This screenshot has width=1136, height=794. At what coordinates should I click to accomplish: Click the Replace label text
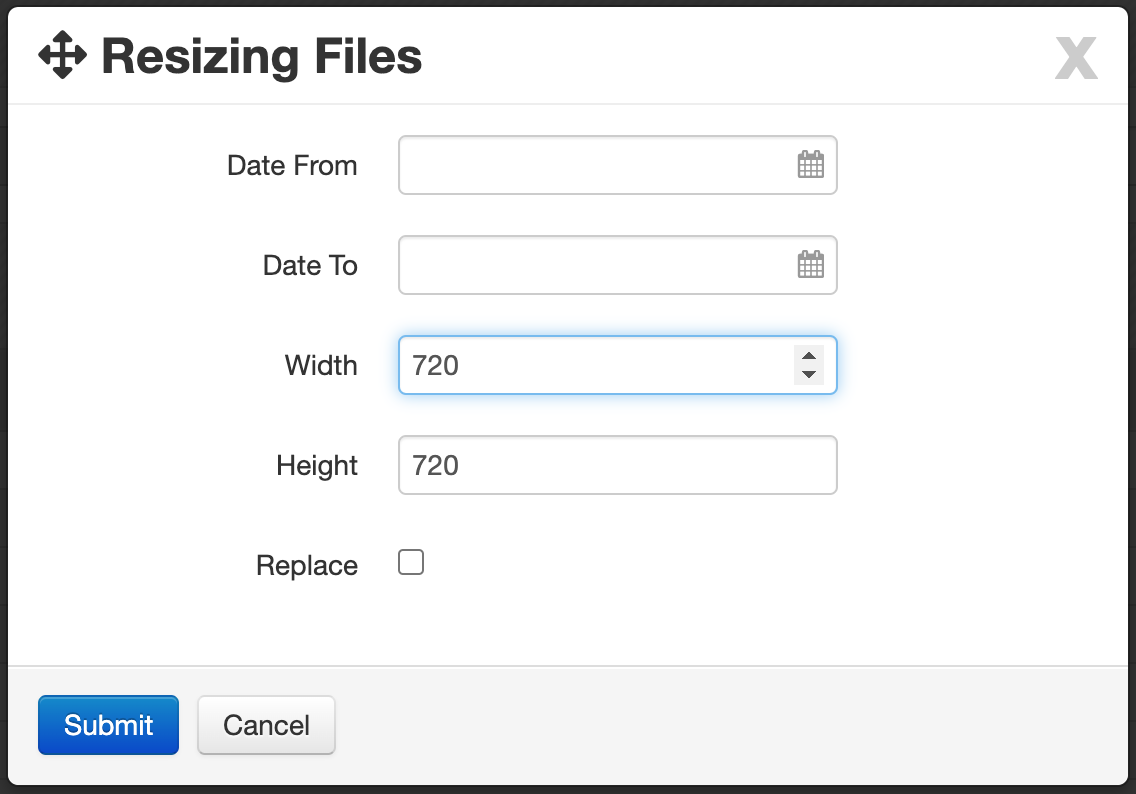click(x=306, y=566)
